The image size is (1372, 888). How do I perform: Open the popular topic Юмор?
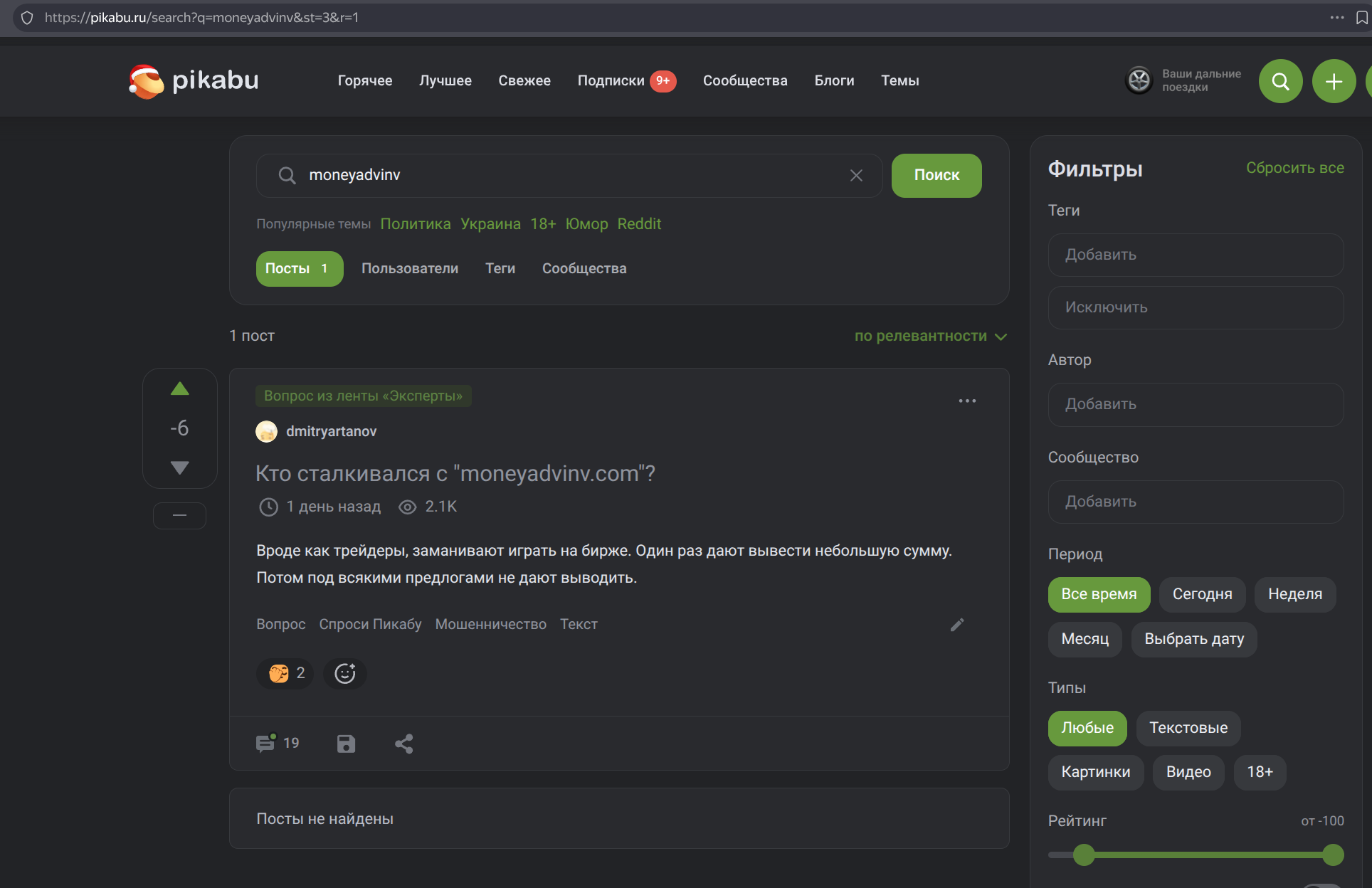[x=586, y=224]
